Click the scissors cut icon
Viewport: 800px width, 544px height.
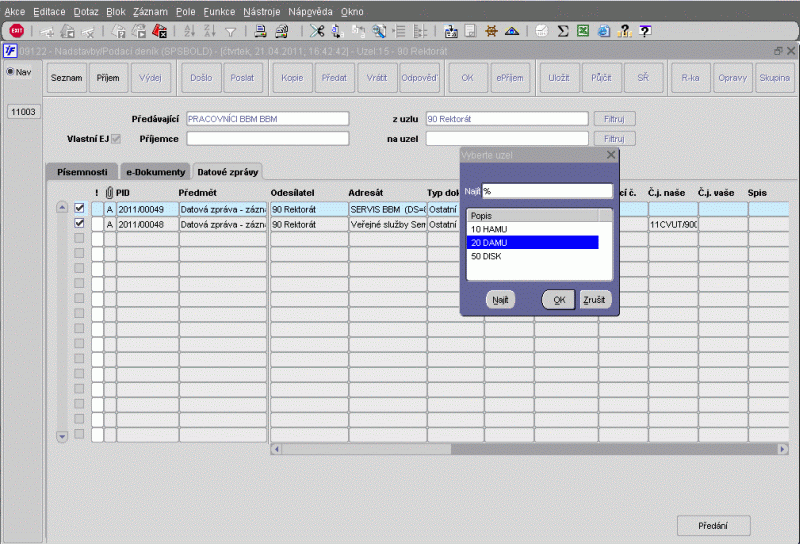(317, 32)
